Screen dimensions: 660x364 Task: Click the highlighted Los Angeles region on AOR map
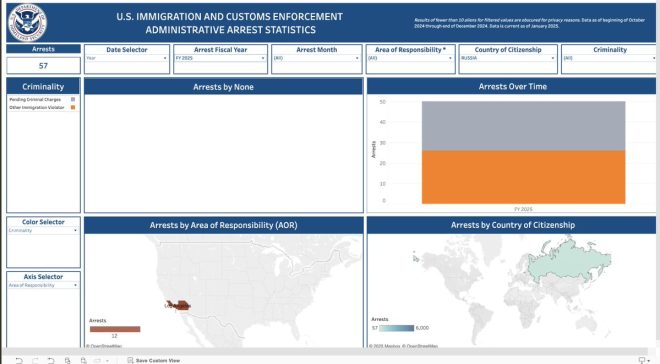coord(179,305)
